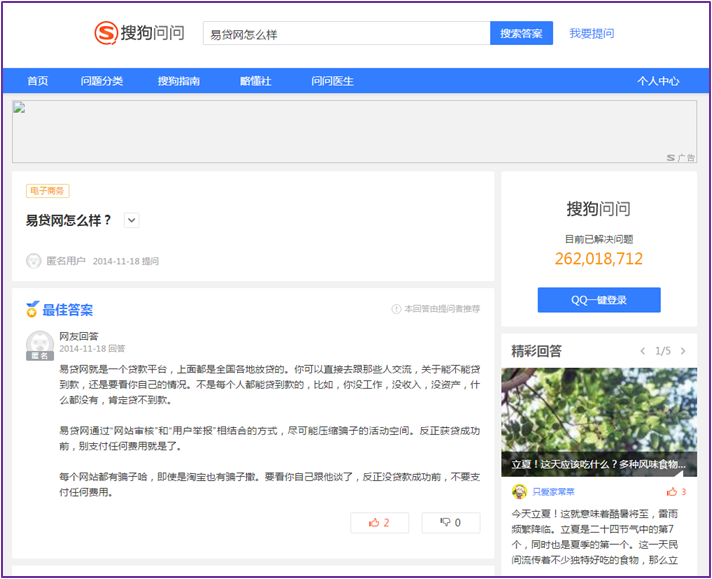This screenshot has height=579, width=712.
Task: Focus the search box containing 易贷网怎么样
Action: pos(346,33)
